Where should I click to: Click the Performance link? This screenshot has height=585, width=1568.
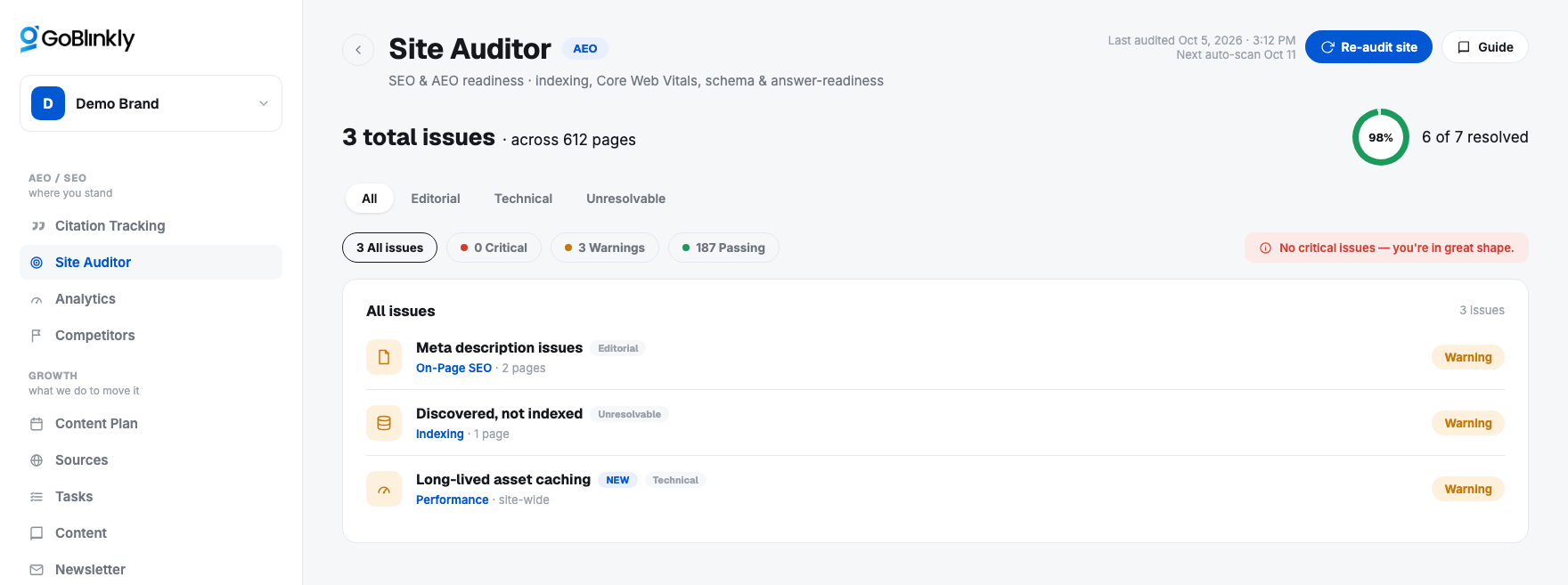click(453, 500)
